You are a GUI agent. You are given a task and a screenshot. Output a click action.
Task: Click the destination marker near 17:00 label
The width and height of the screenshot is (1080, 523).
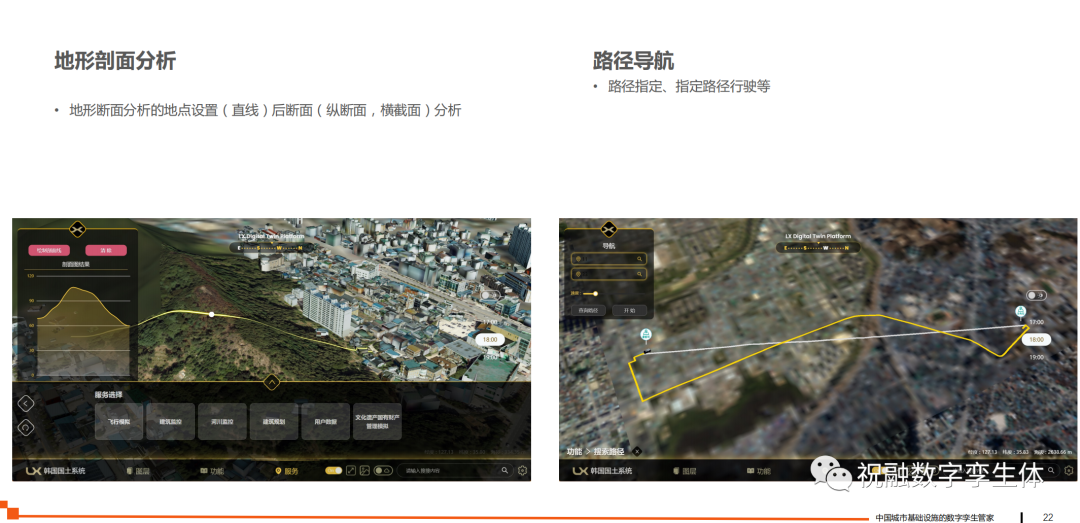pos(1020,312)
